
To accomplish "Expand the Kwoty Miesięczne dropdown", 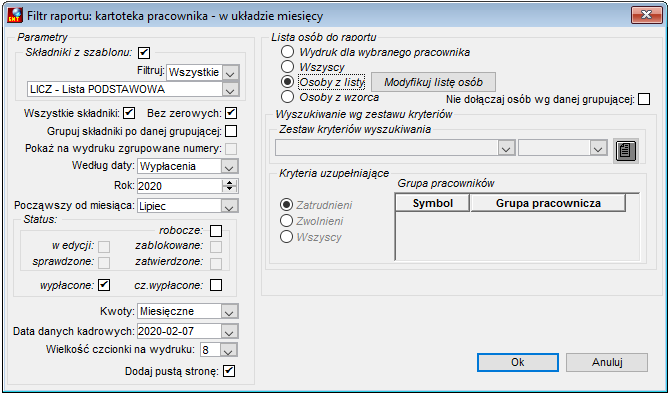I will (x=229, y=311).
